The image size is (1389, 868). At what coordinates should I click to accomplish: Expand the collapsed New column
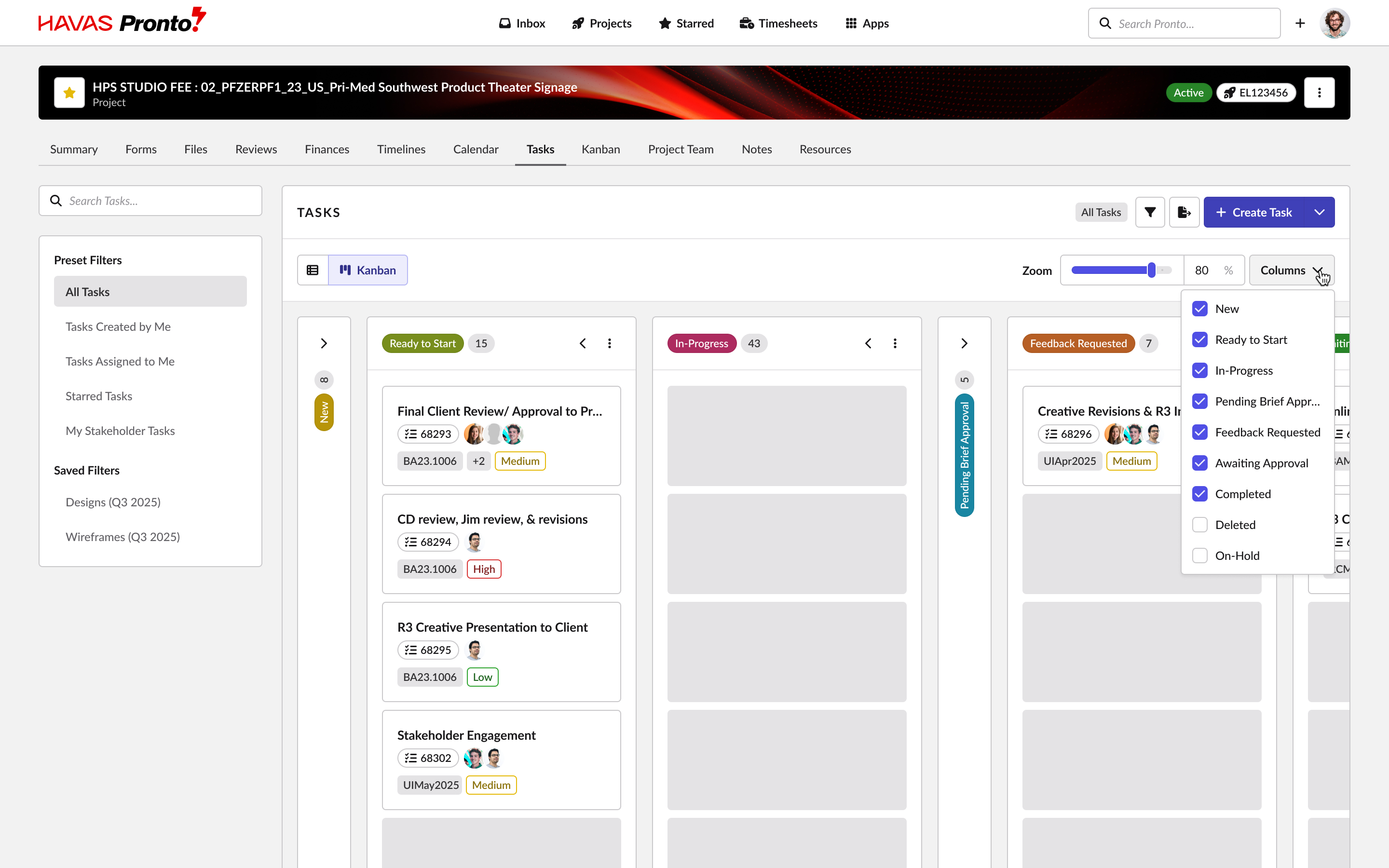click(x=324, y=343)
